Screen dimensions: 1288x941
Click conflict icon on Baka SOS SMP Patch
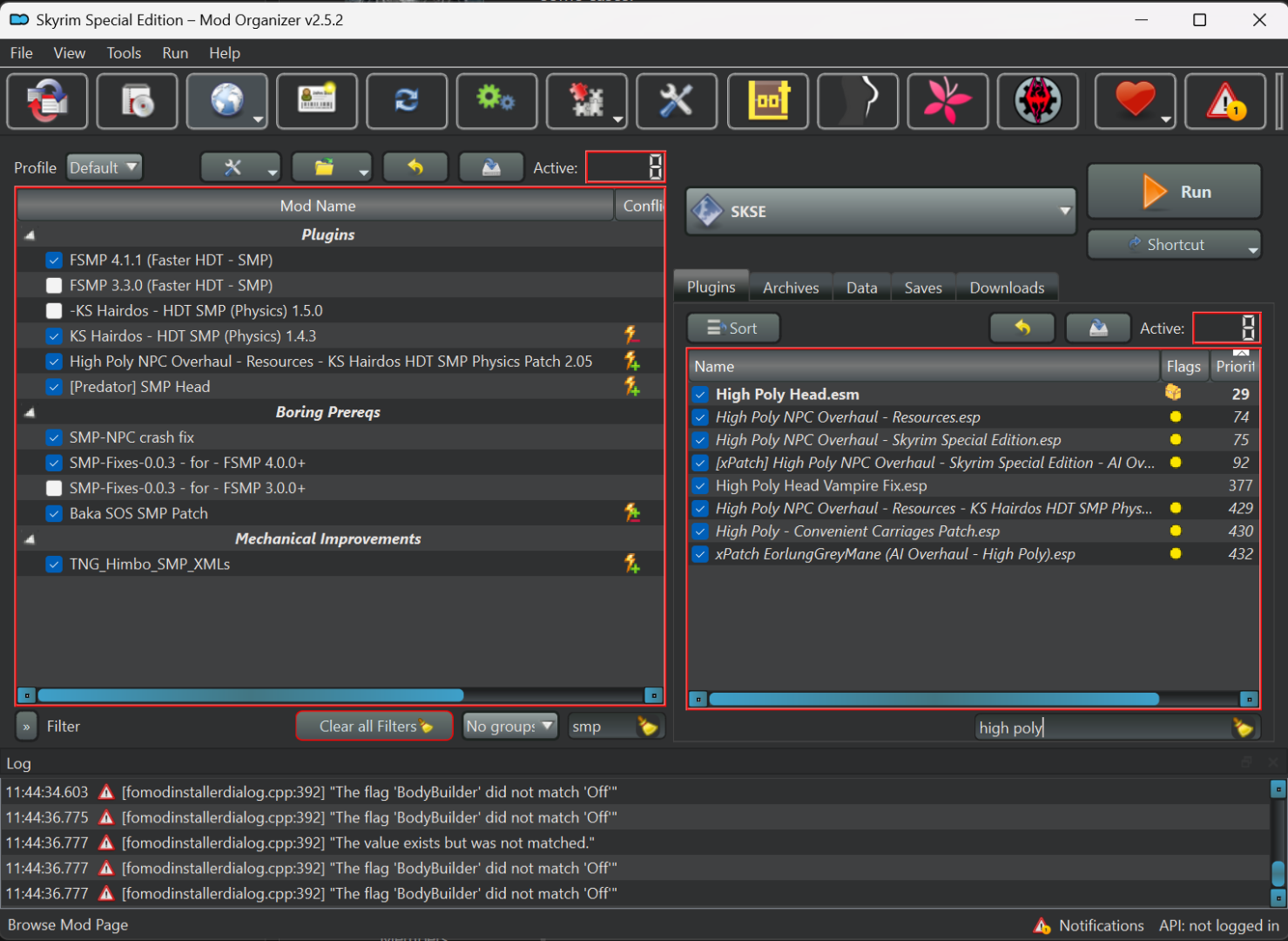click(632, 513)
